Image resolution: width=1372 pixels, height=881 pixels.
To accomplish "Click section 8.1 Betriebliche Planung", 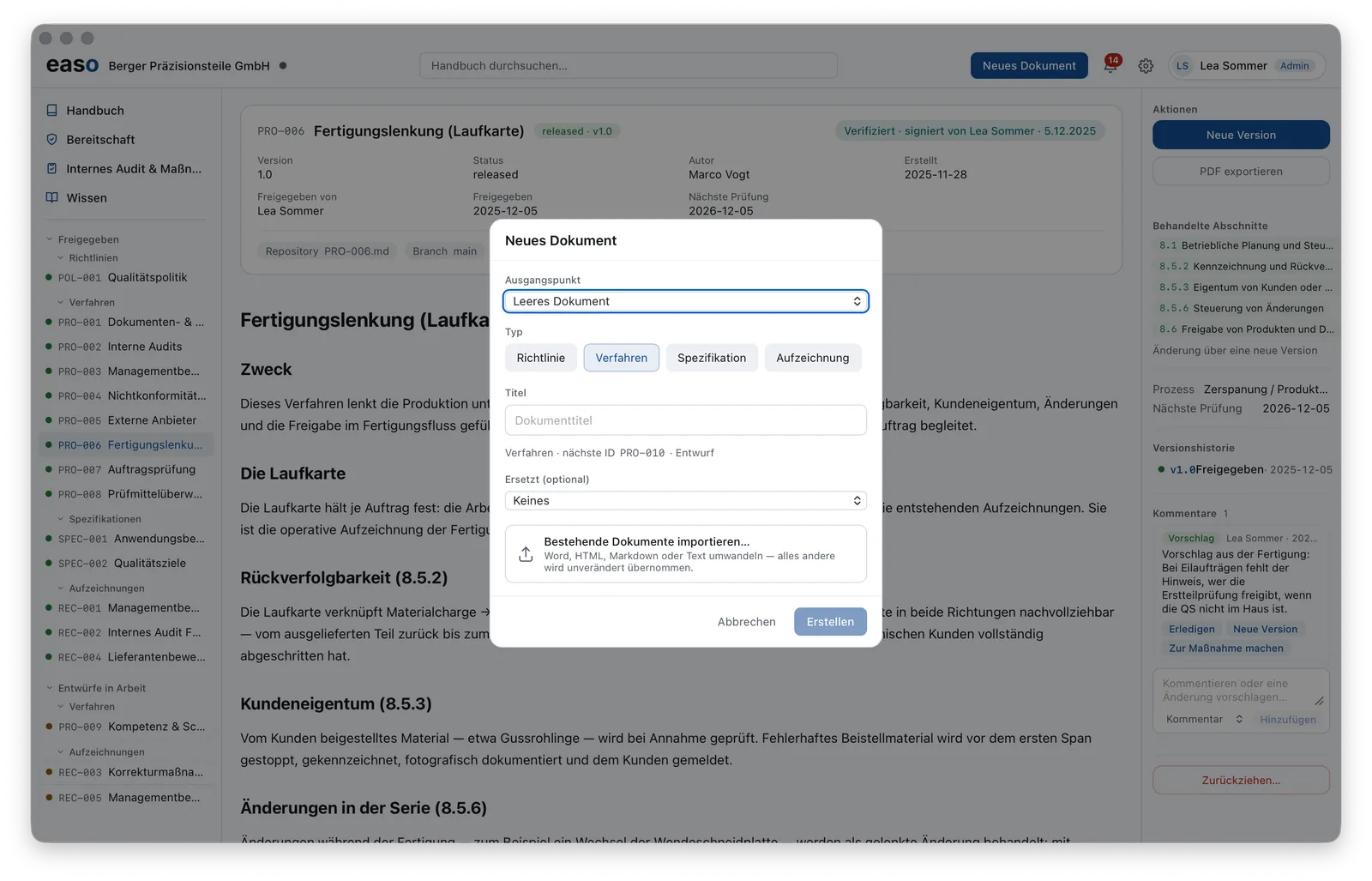I will [1245, 245].
